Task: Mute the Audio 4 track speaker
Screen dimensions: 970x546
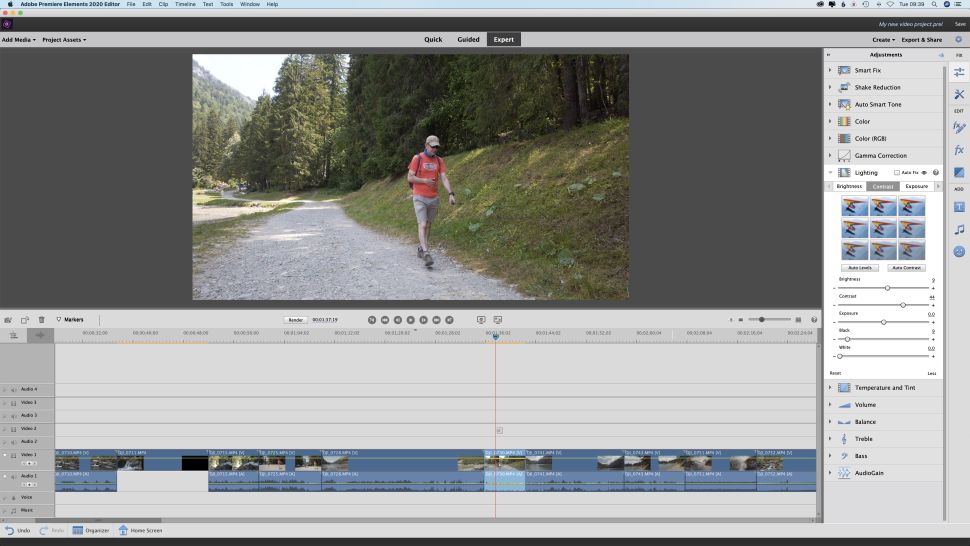Action: (x=13, y=390)
